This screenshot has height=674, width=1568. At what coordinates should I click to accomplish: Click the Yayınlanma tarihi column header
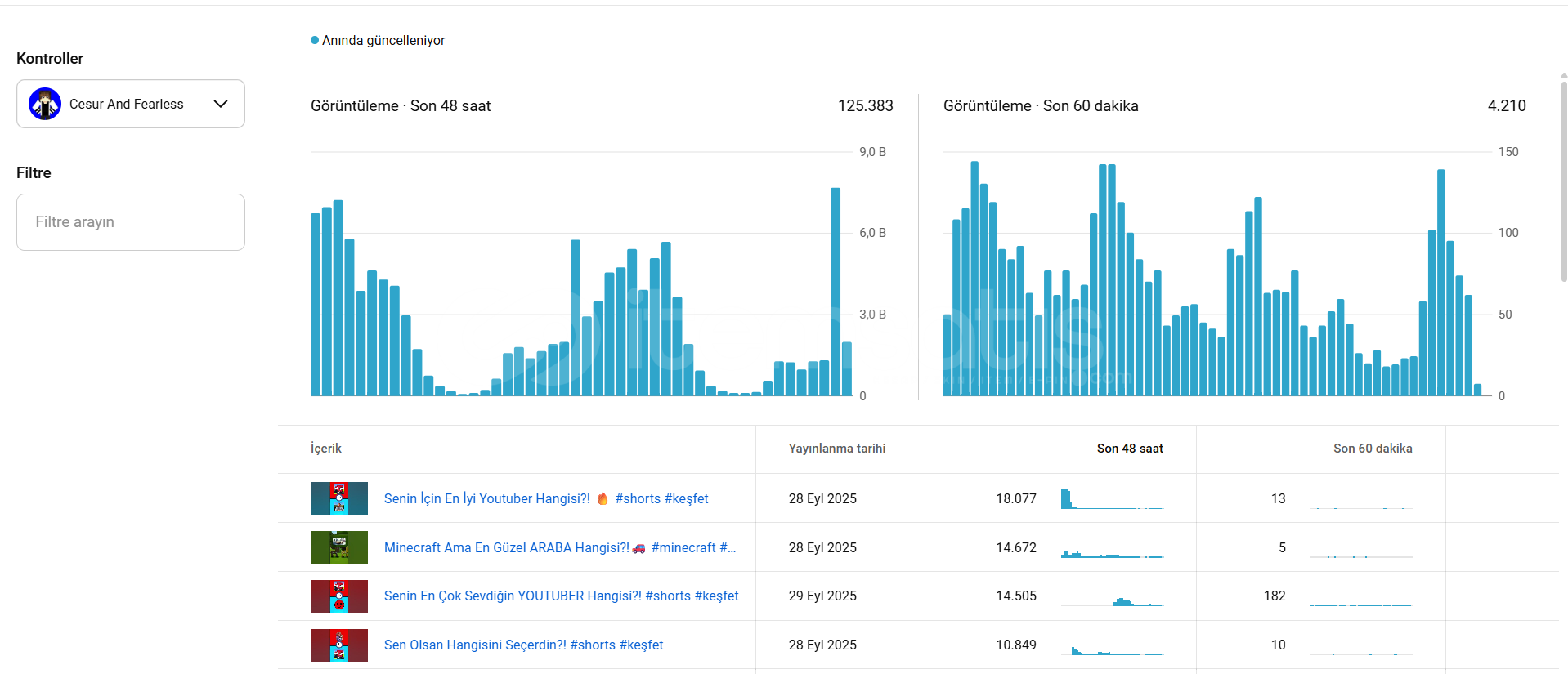(x=837, y=449)
